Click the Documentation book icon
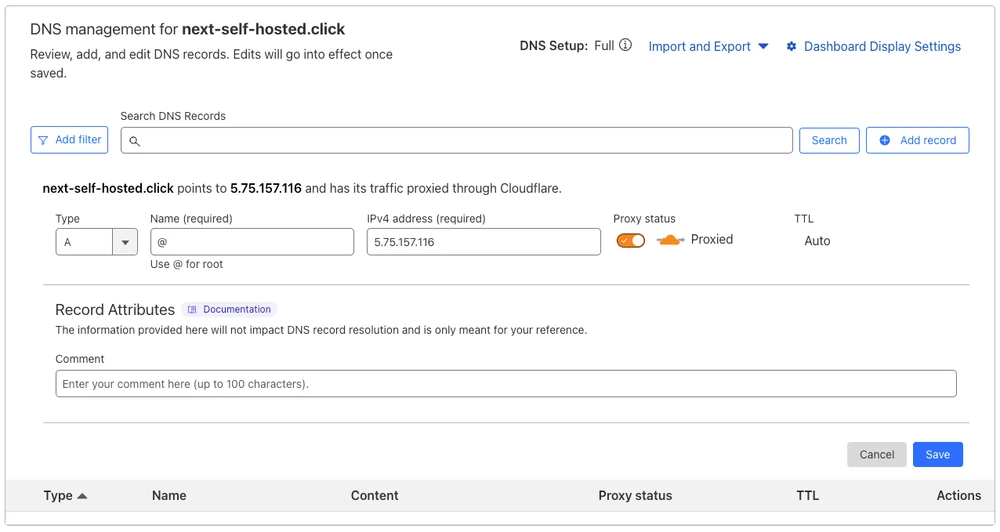 193,310
